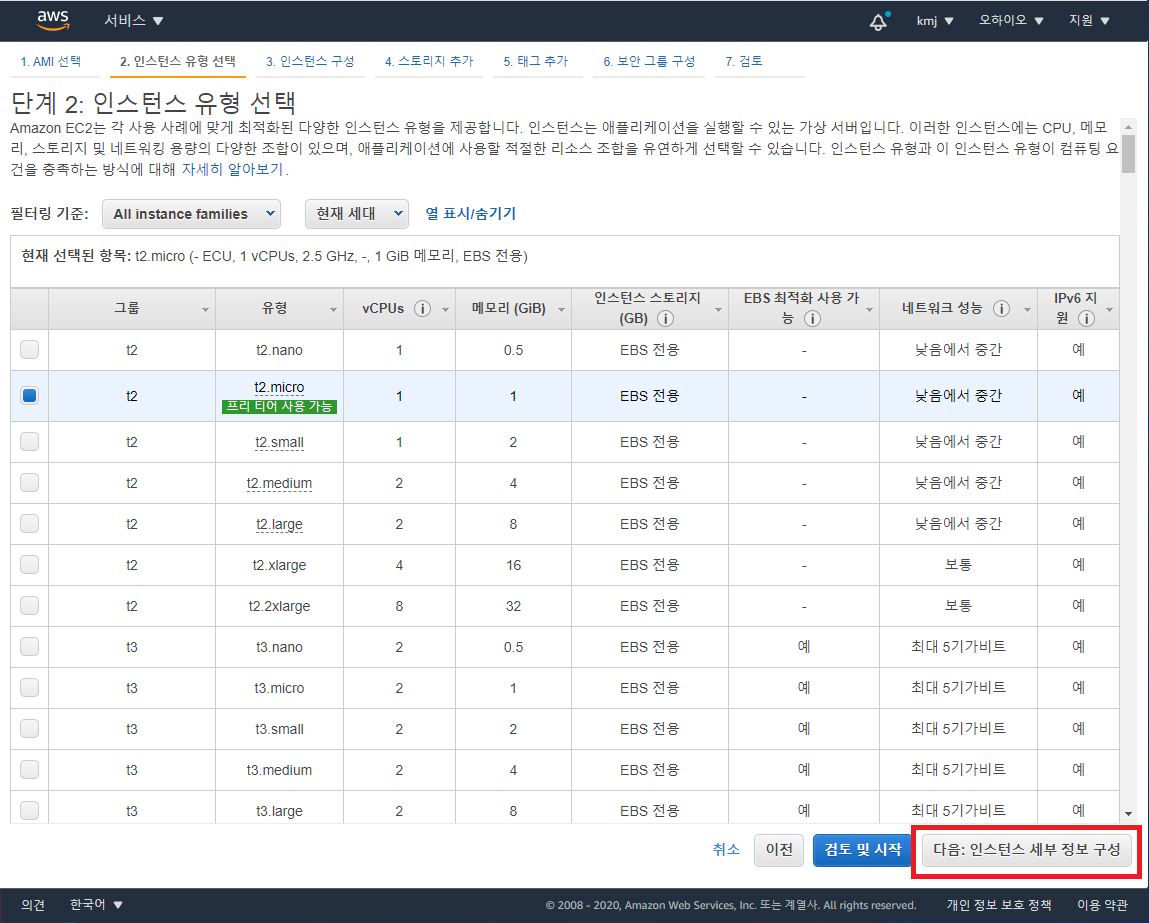Click the t2.micro type name
Viewport: 1149px width, 923px height.
pos(279,387)
